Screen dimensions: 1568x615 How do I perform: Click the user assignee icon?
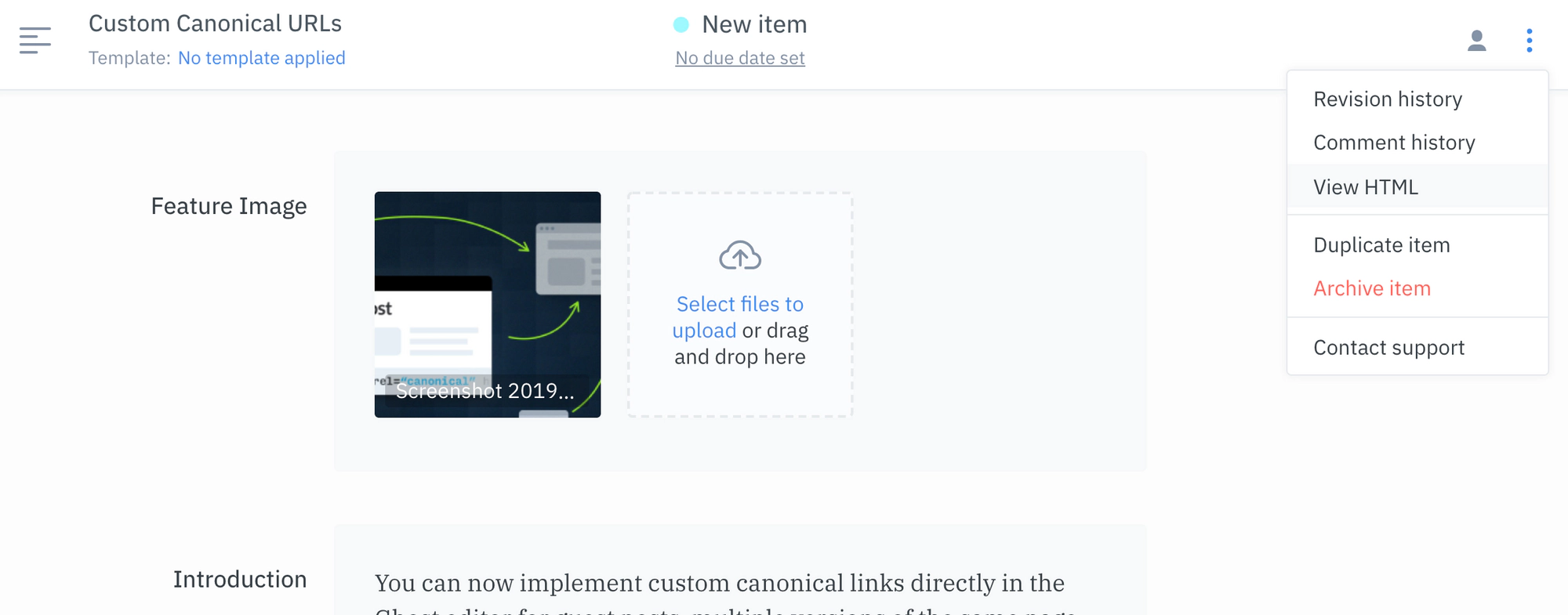click(x=1476, y=41)
